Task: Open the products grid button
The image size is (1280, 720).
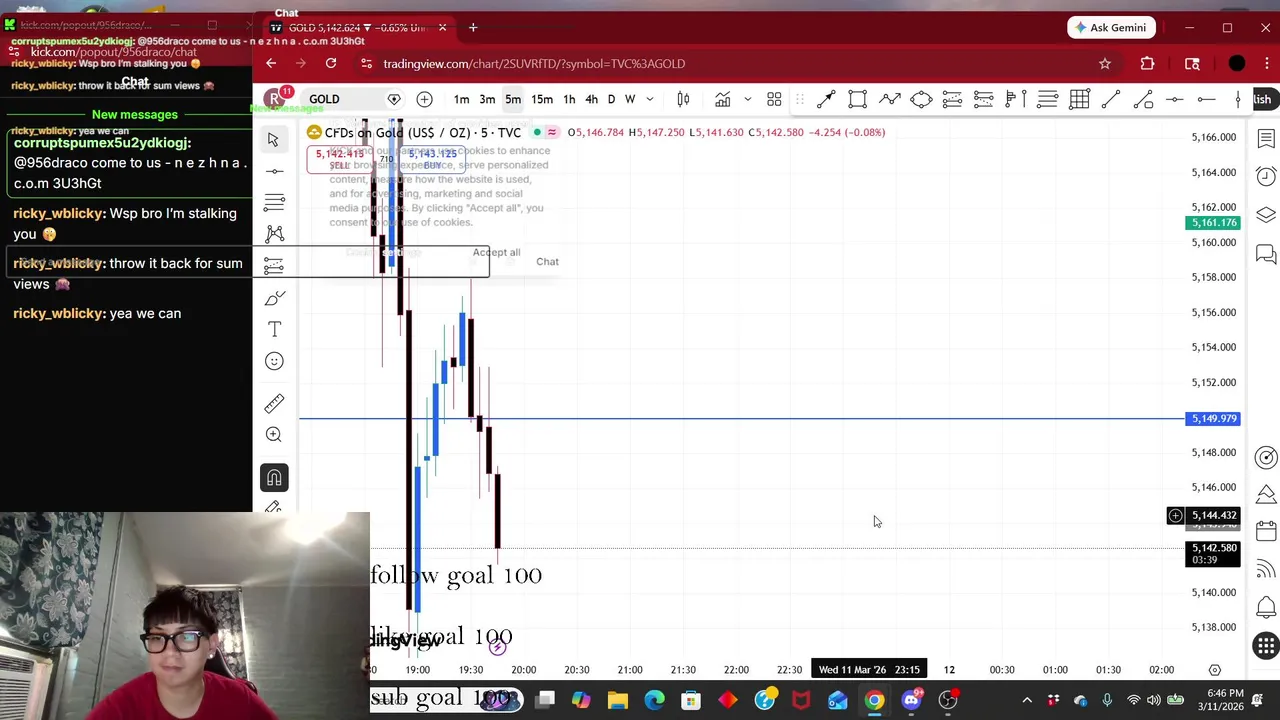Action: click(1266, 646)
